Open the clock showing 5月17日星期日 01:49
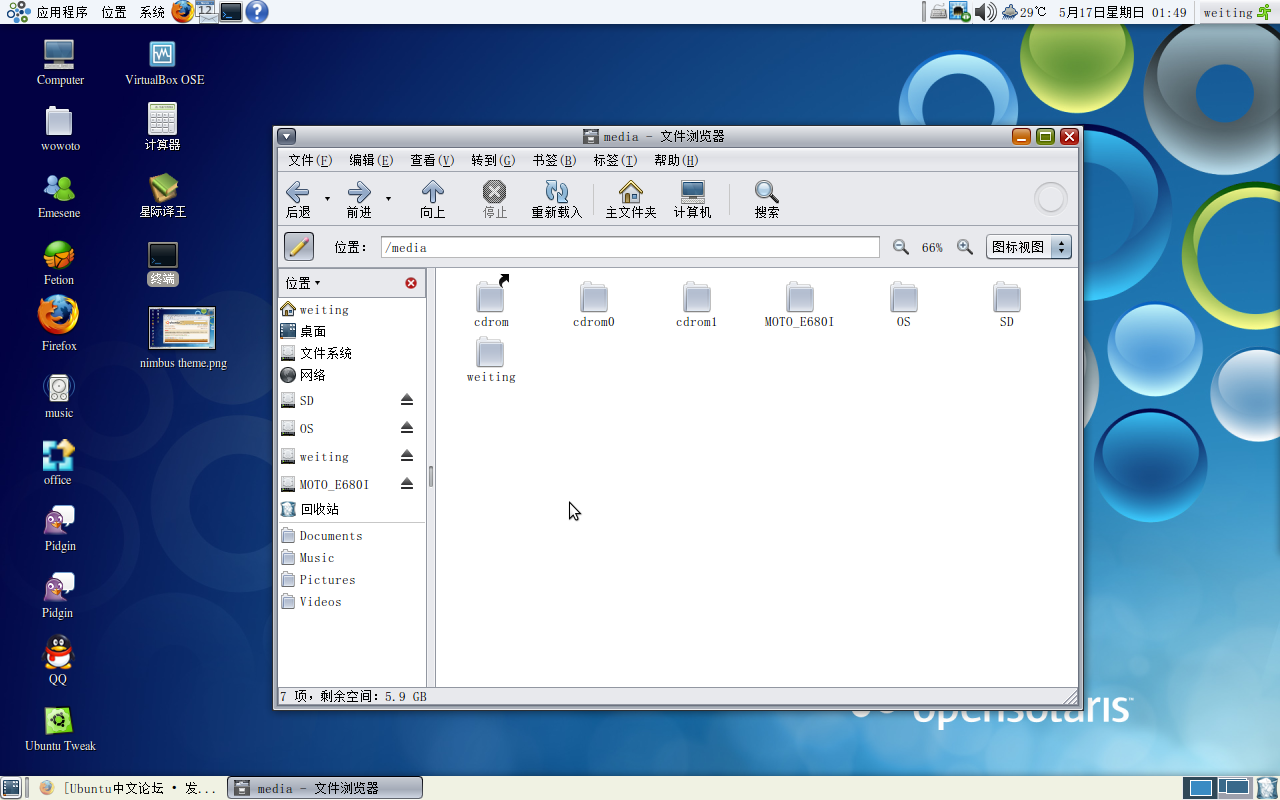This screenshot has height=800, width=1280. pos(1123,12)
